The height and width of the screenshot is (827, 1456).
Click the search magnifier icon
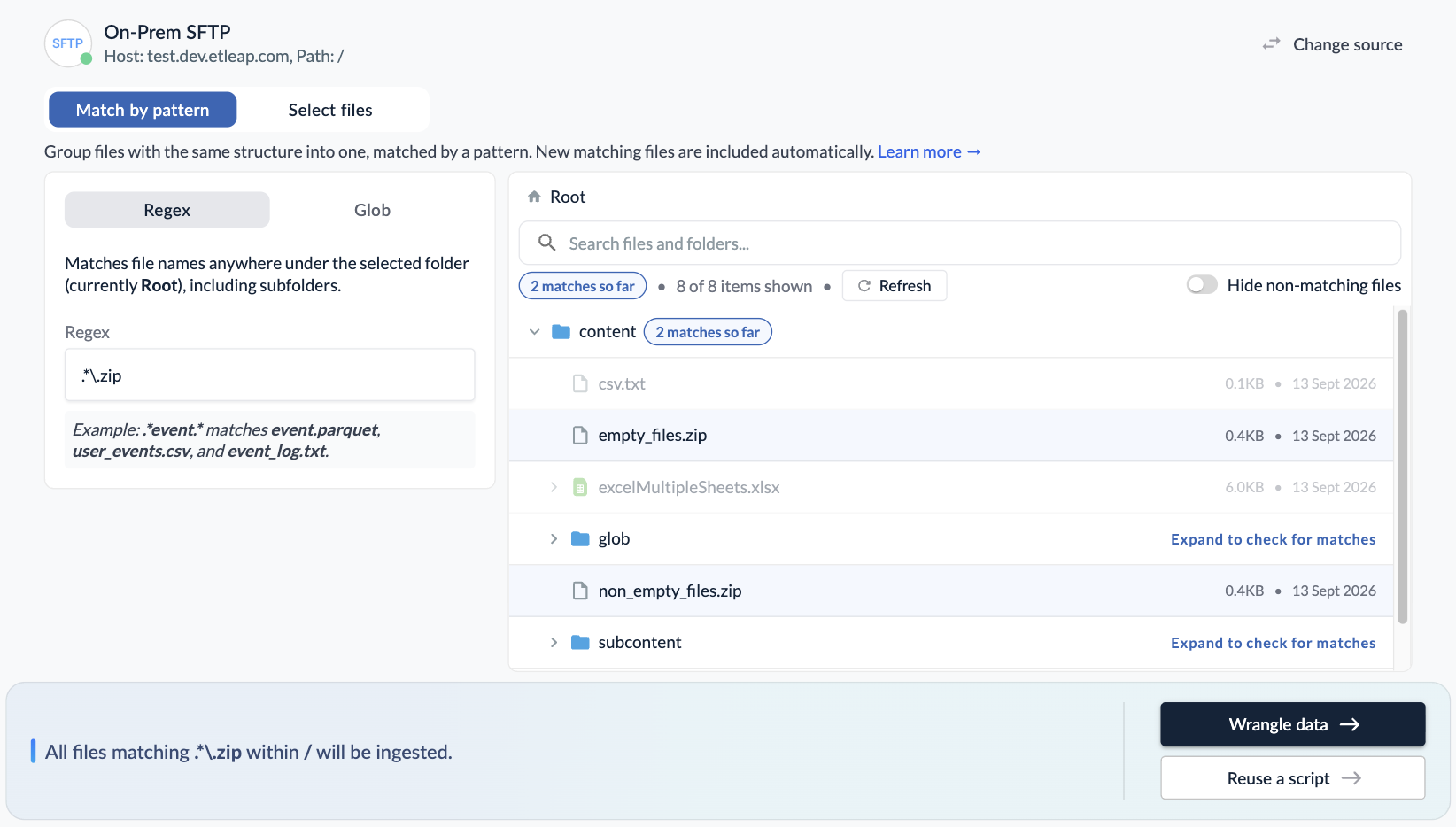[x=547, y=243]
